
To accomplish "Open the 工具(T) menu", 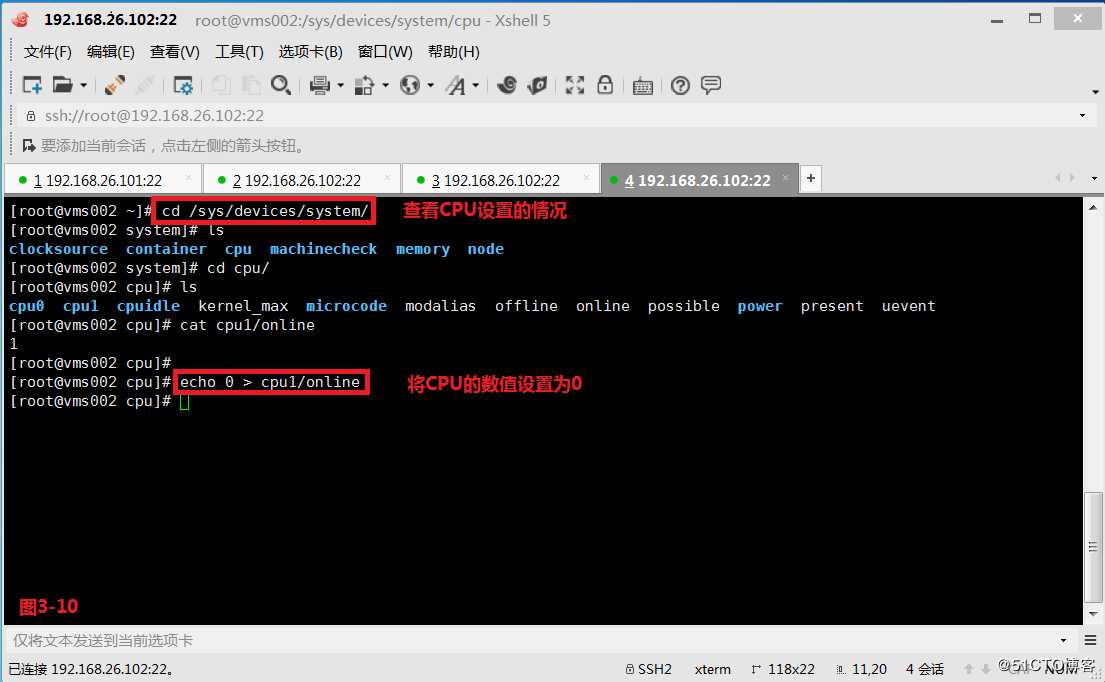I will [x=240, y=51].
